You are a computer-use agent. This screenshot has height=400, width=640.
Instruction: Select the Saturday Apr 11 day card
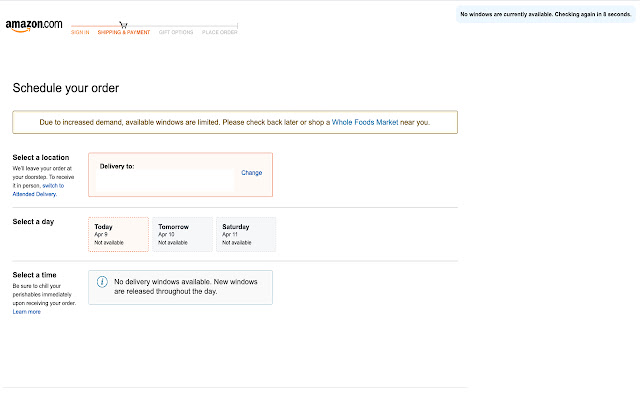pos(246,234)
